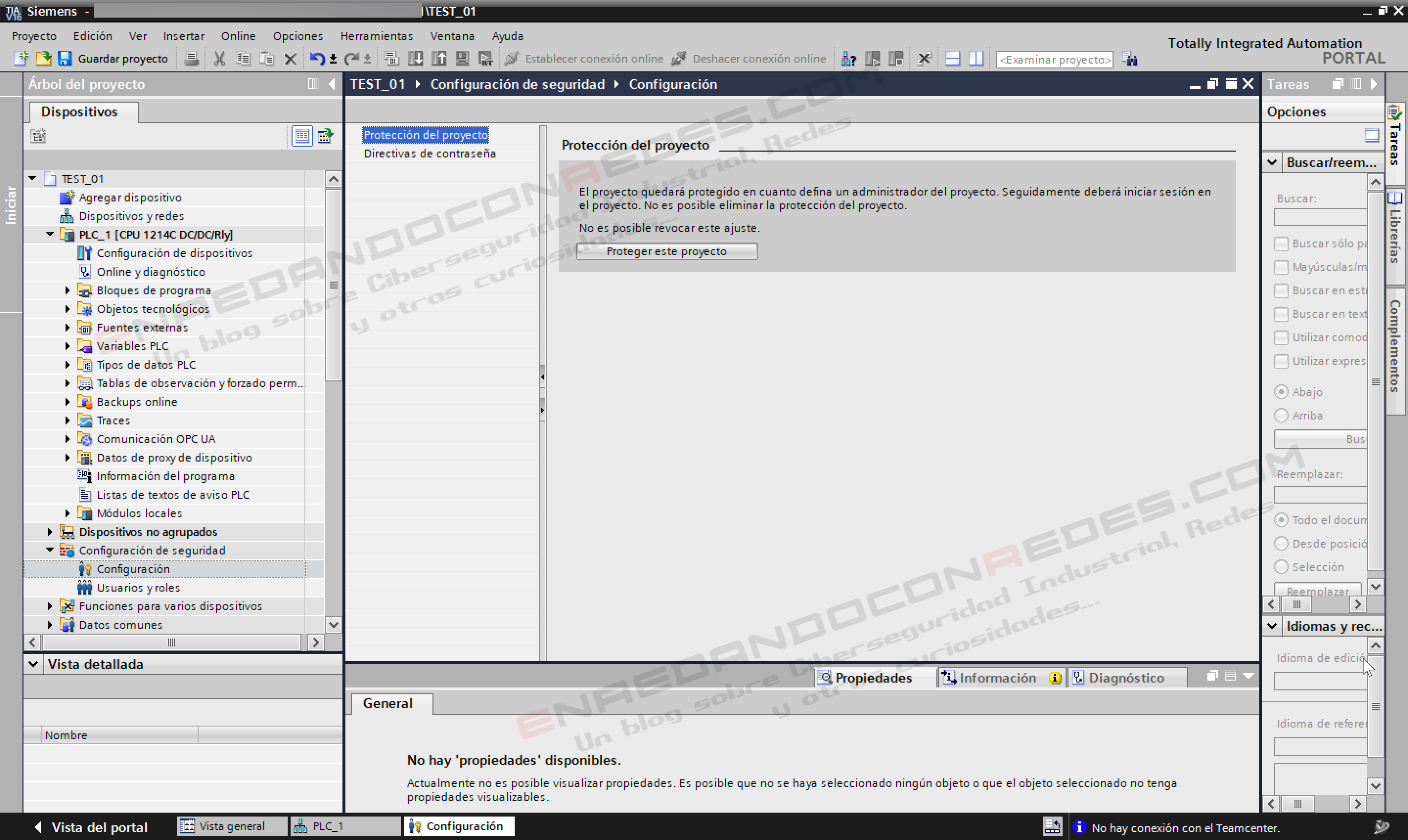The image size is (1408, 840).
Task: Go to Vista del portal
Action: 91,827
